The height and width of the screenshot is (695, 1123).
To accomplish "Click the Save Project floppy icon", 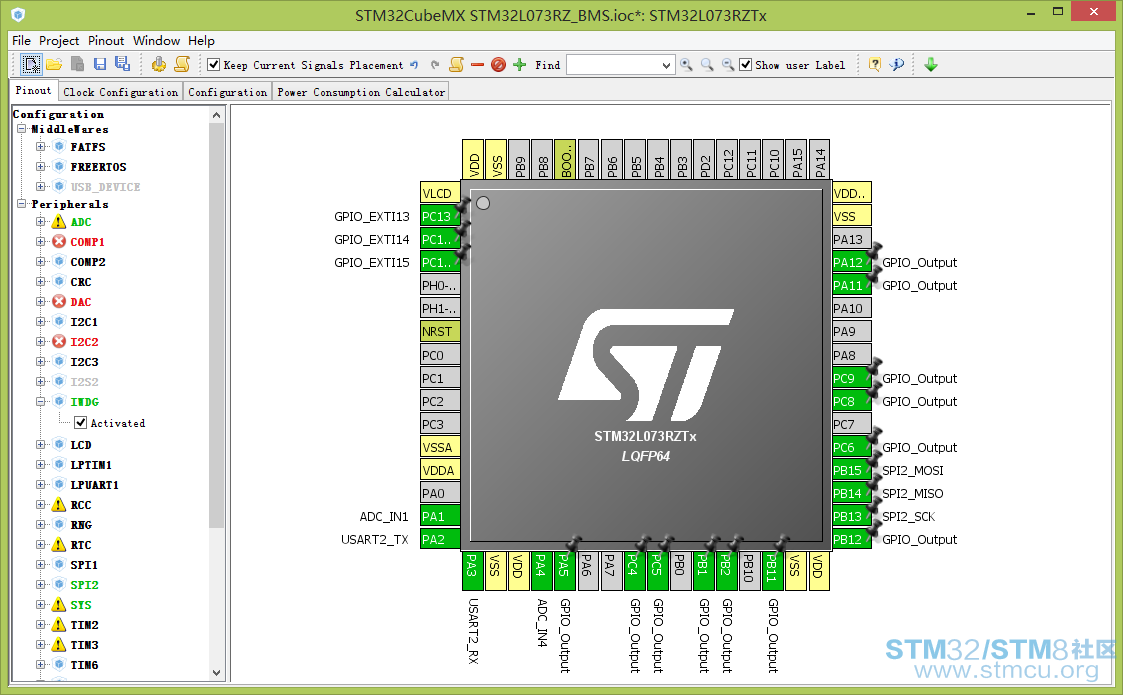I will [100, 64].
